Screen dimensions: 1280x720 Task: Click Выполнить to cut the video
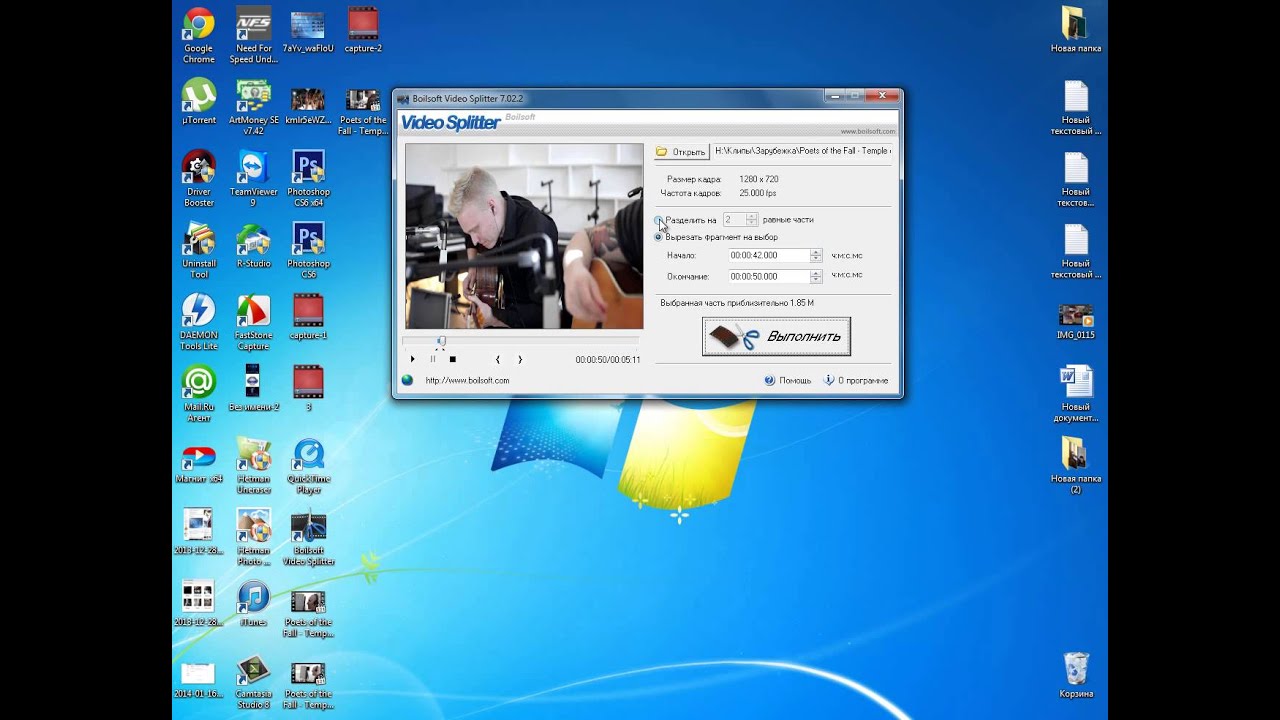click(776, 337)
